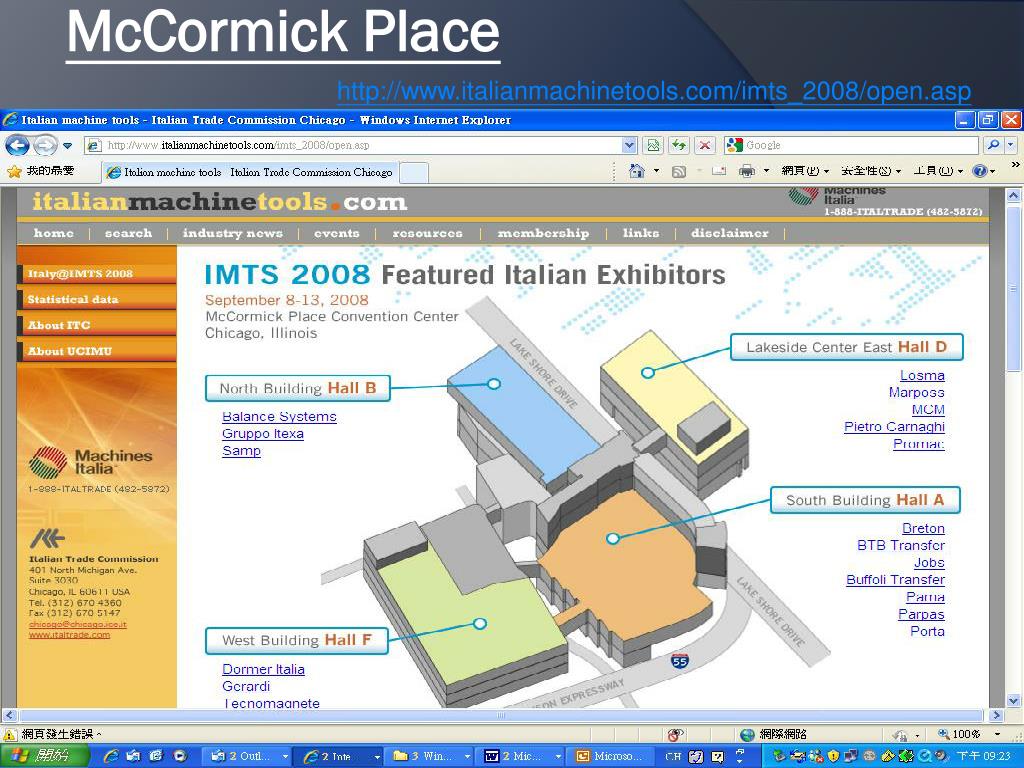
Task: Select About ITC in sidebar
Action: pos(97,325)
